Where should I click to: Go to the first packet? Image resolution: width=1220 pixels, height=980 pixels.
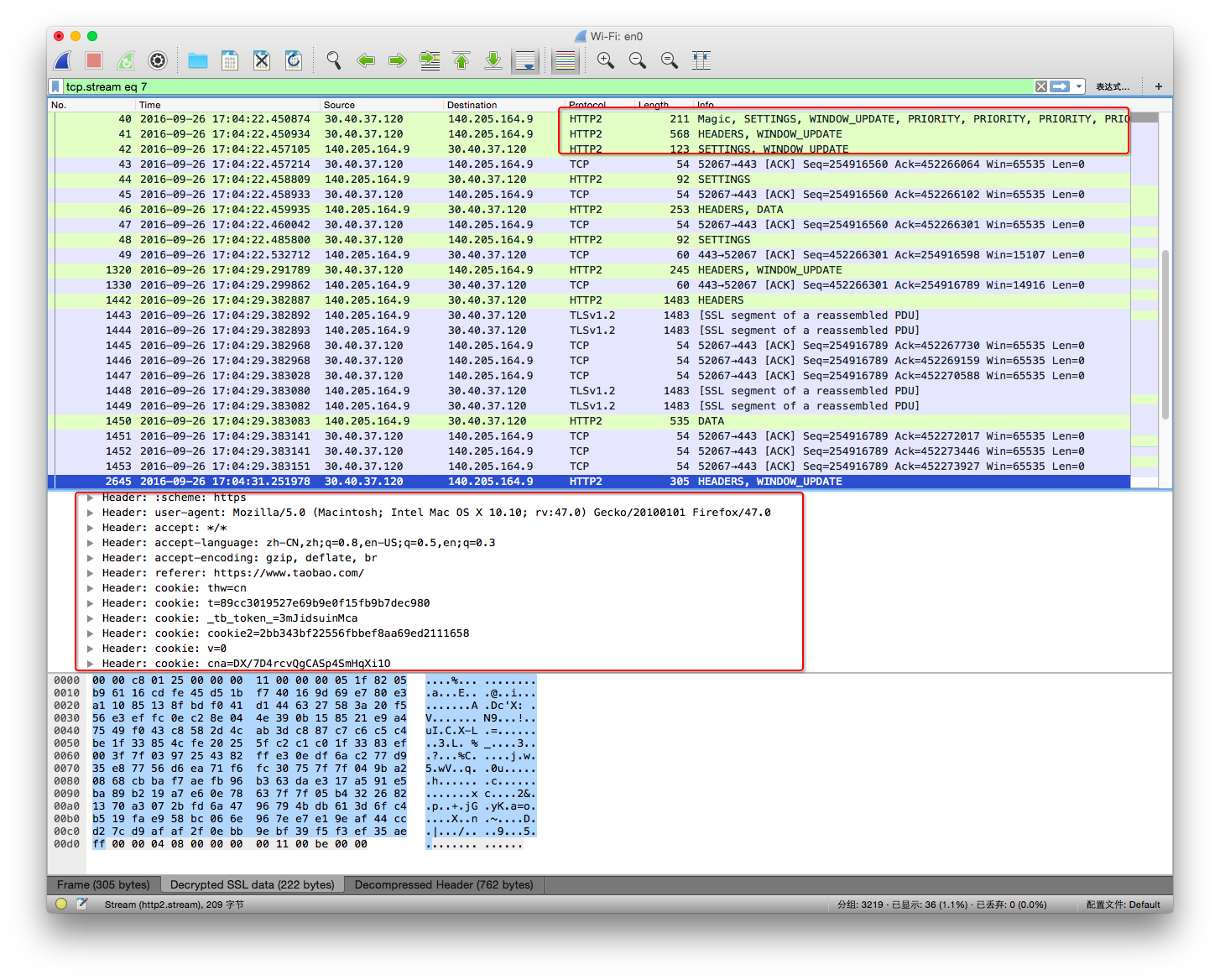click(461, 60)
